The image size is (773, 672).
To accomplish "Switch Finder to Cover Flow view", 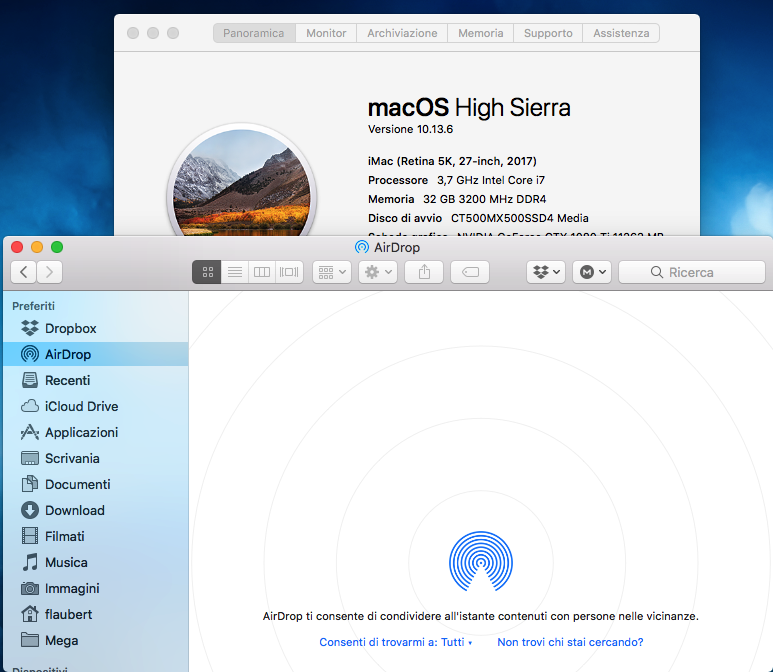I will [289, 272].
